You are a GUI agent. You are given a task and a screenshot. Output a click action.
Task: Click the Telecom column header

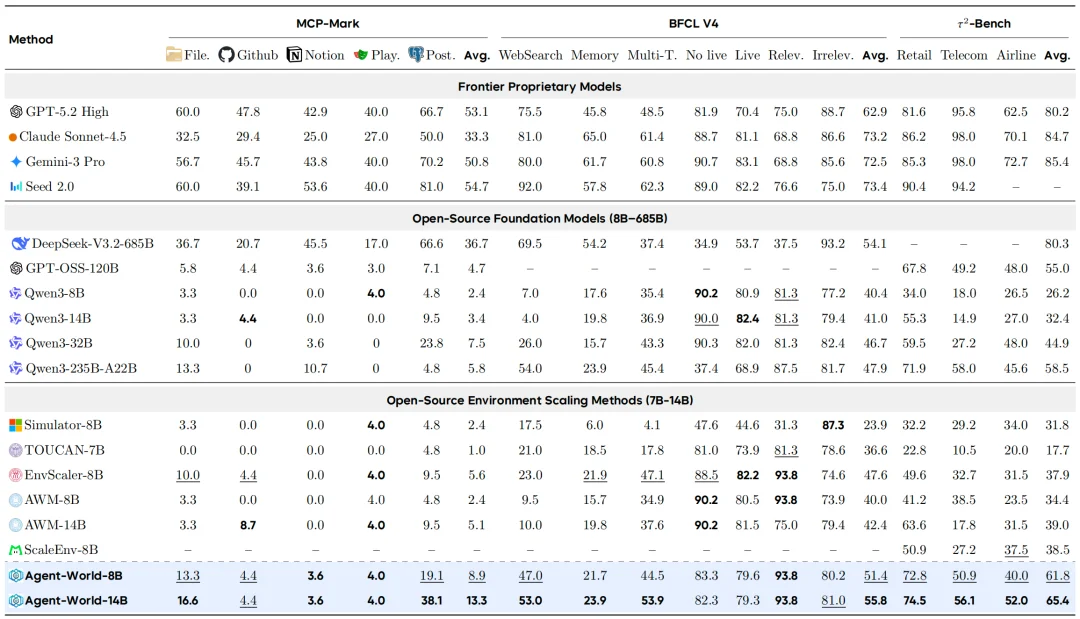click(964, 55)
